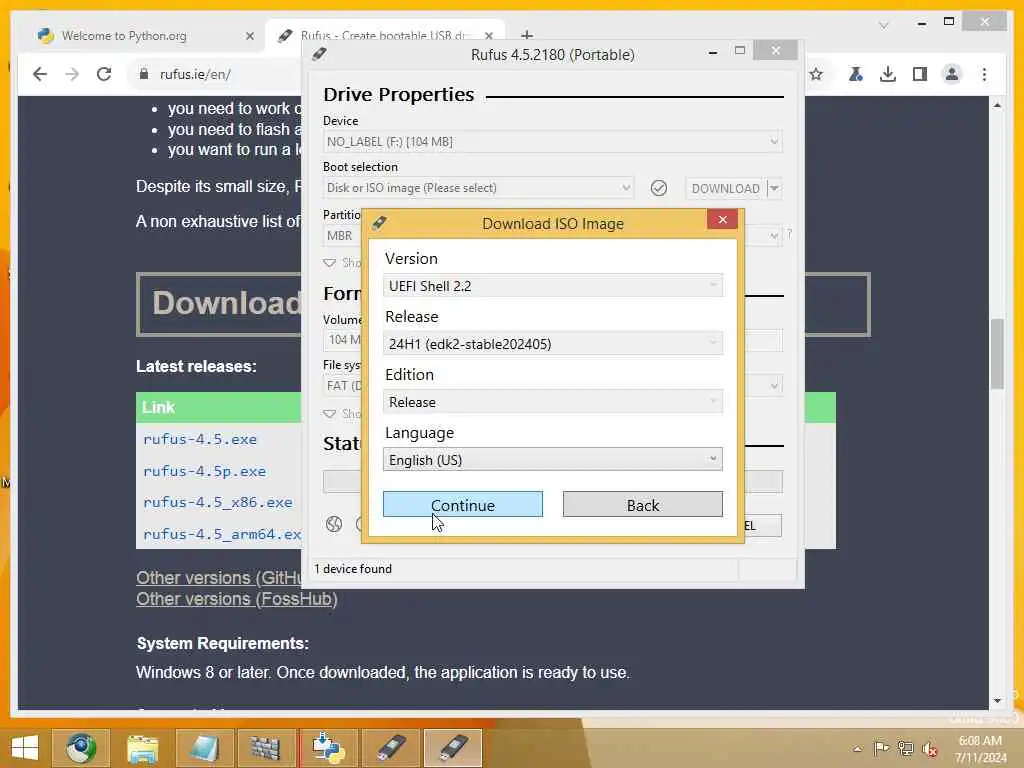Open the browser downloads icon
This screenshot has height=768, width=1024.
[x=888, y=74]
